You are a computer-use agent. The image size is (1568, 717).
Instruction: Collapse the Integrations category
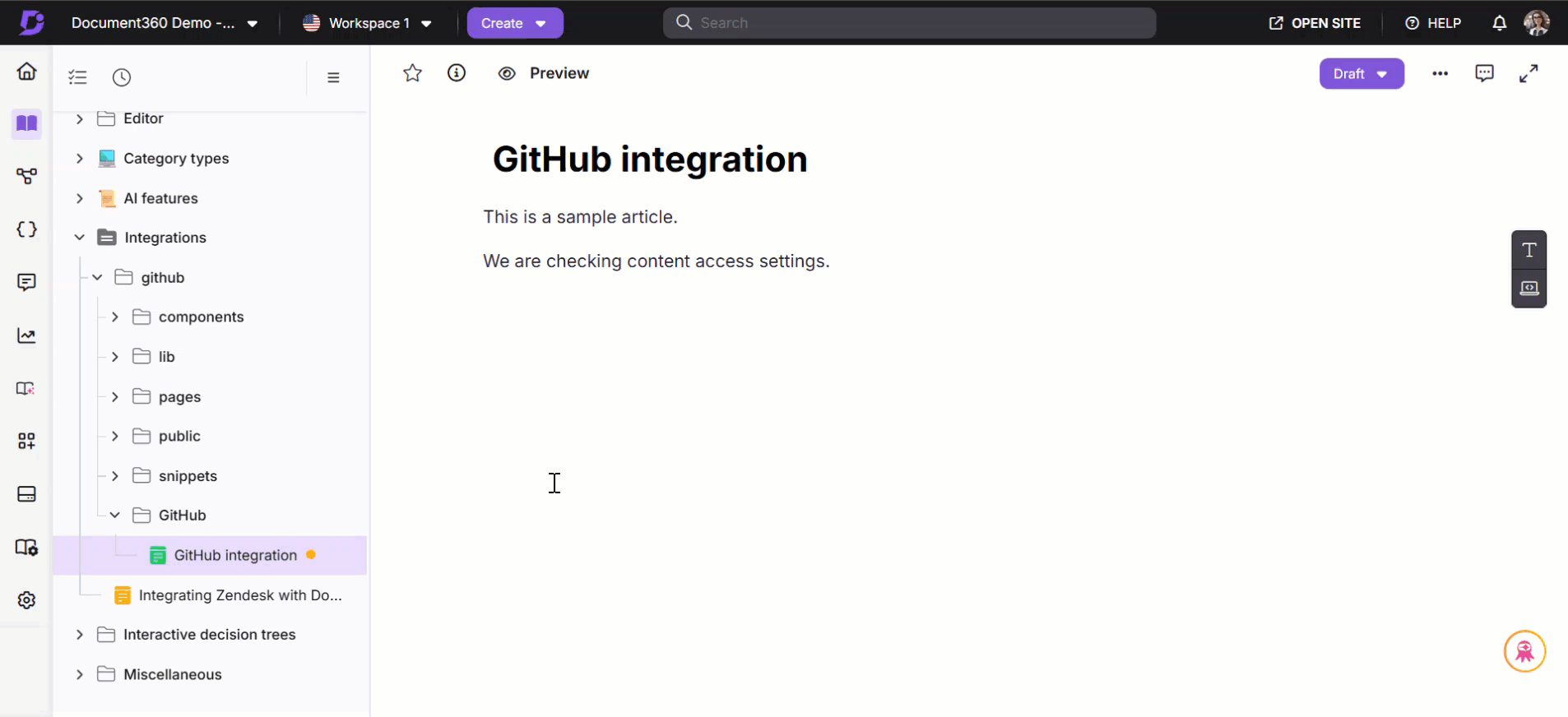[80, 238]
